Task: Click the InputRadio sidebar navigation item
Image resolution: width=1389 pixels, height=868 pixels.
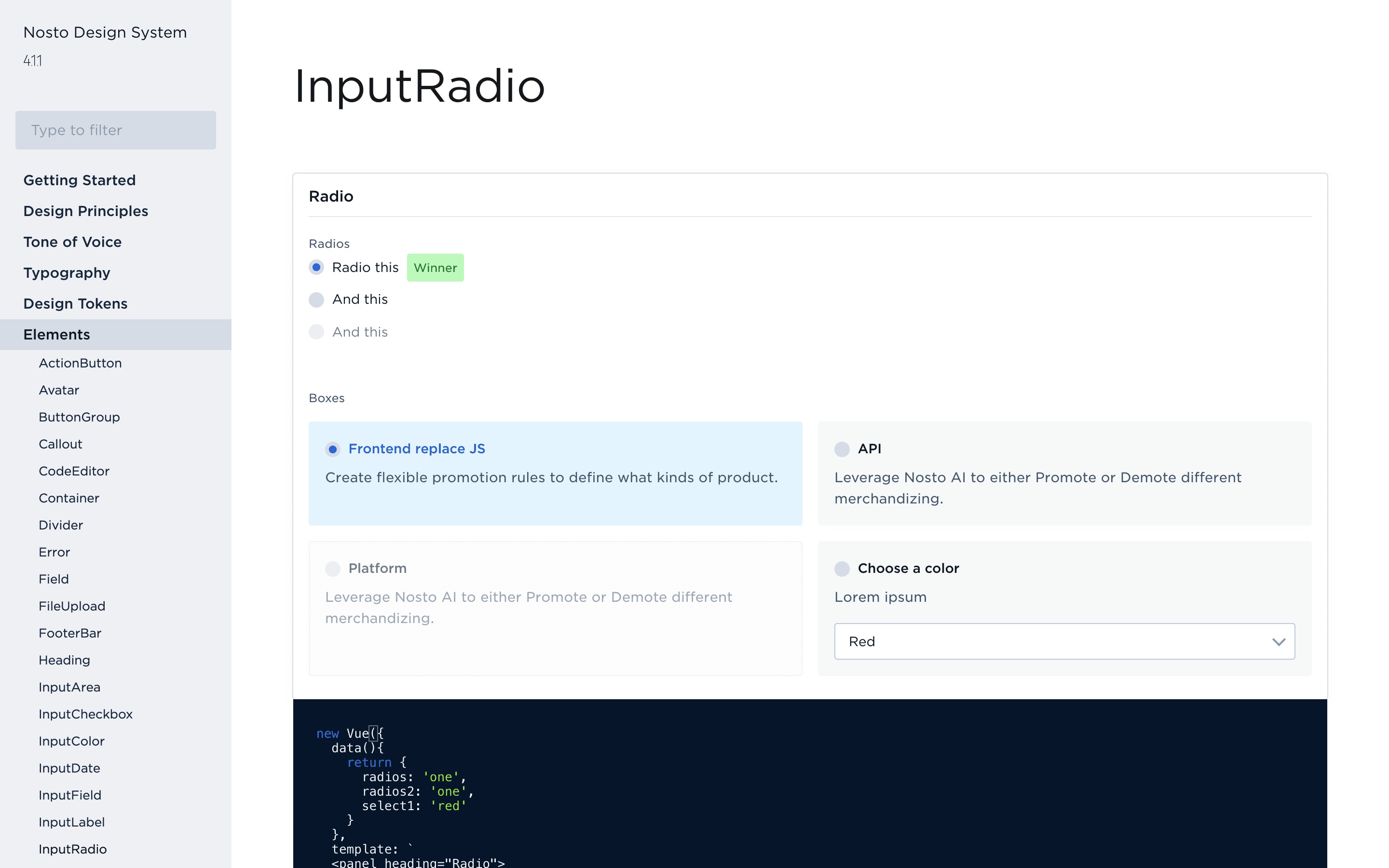Action: (71, 848)
